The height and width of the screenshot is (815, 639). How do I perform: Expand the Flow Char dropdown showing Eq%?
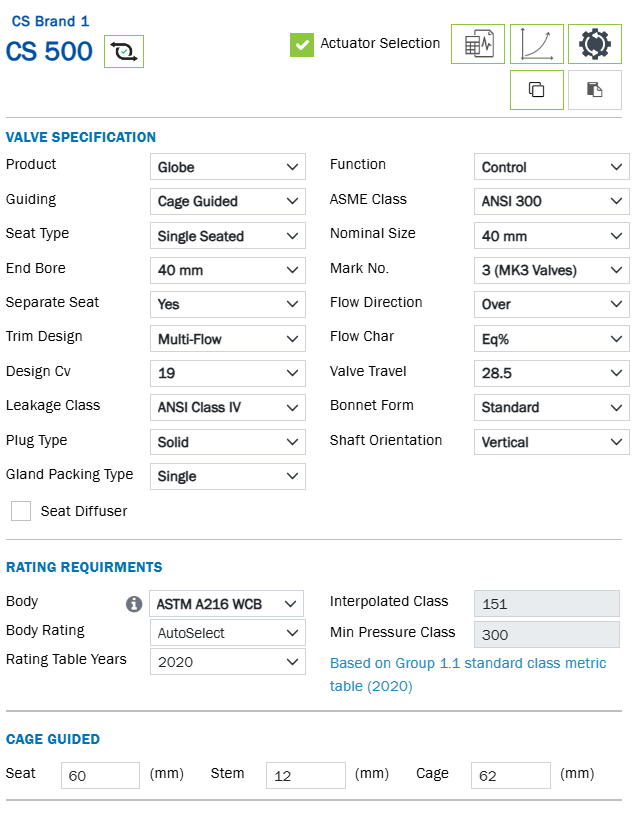[552, 339]
